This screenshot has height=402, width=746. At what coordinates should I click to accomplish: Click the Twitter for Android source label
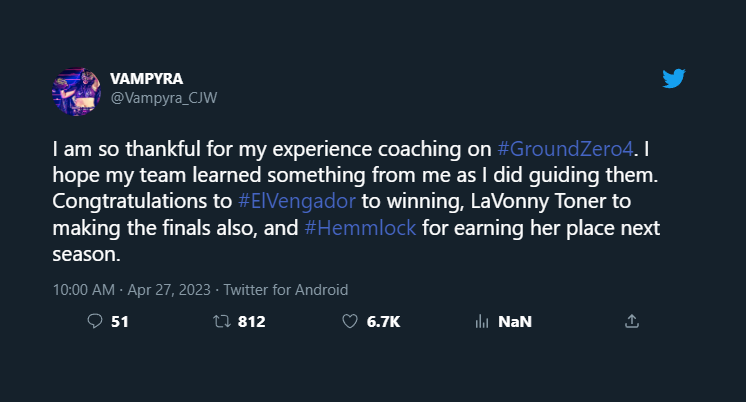285,290
